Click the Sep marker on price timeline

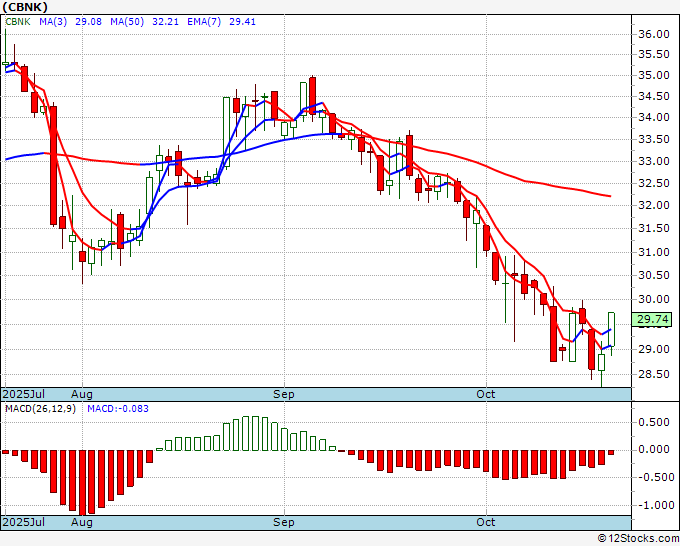[285, 395]
